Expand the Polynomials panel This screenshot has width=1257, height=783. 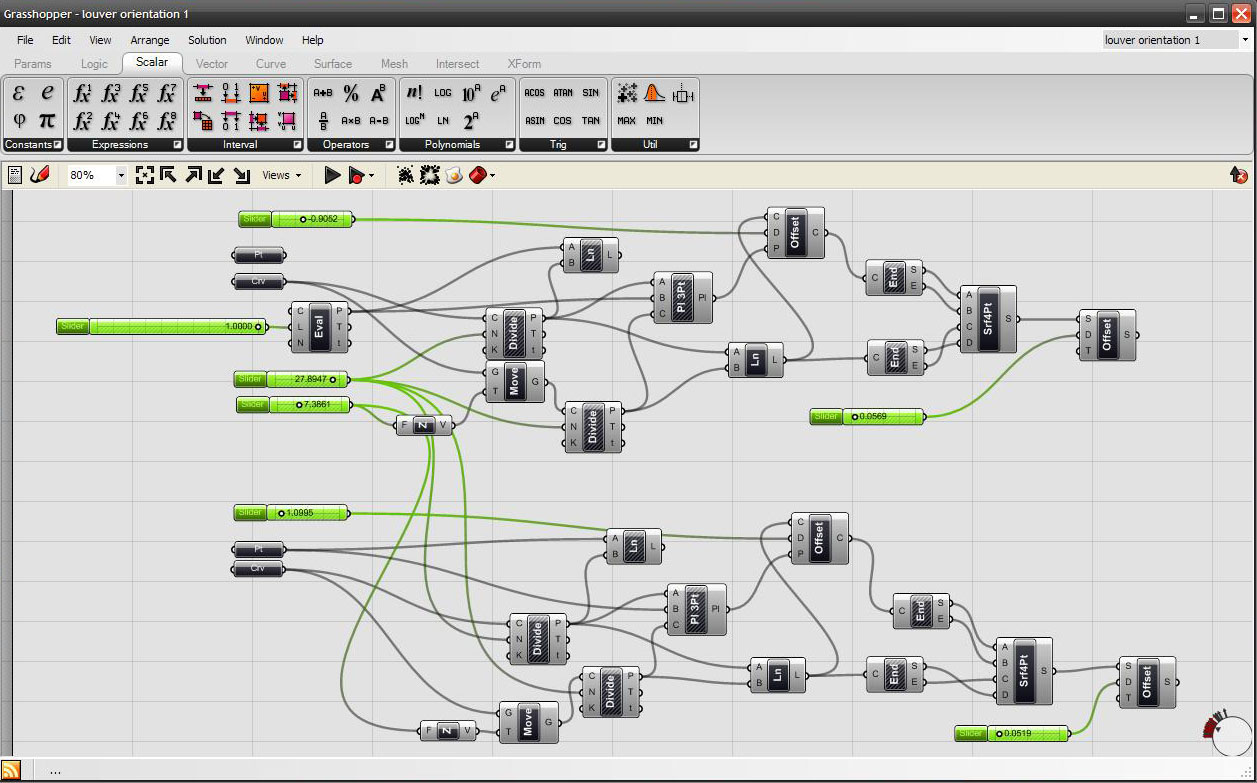pyautogui.click(x=509, y=145)
